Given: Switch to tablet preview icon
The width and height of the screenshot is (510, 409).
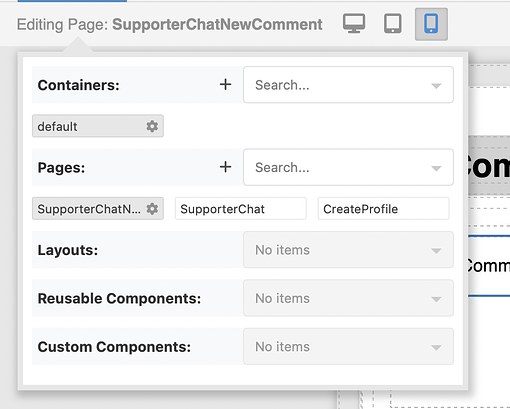Looking at the screenshot, I should pyautogui.click(x=393, y=24).
